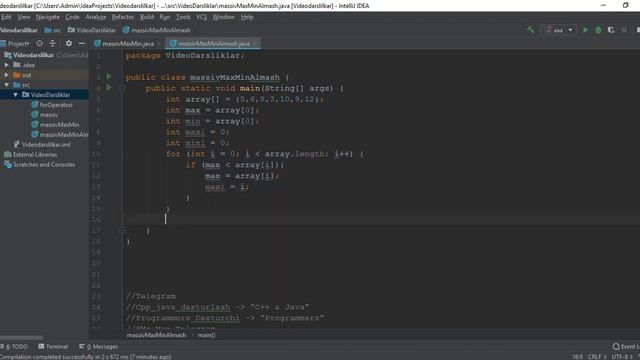Open the Terminal tool window
The width and height of the screenshot is (640, 360).
coord(53,347)
